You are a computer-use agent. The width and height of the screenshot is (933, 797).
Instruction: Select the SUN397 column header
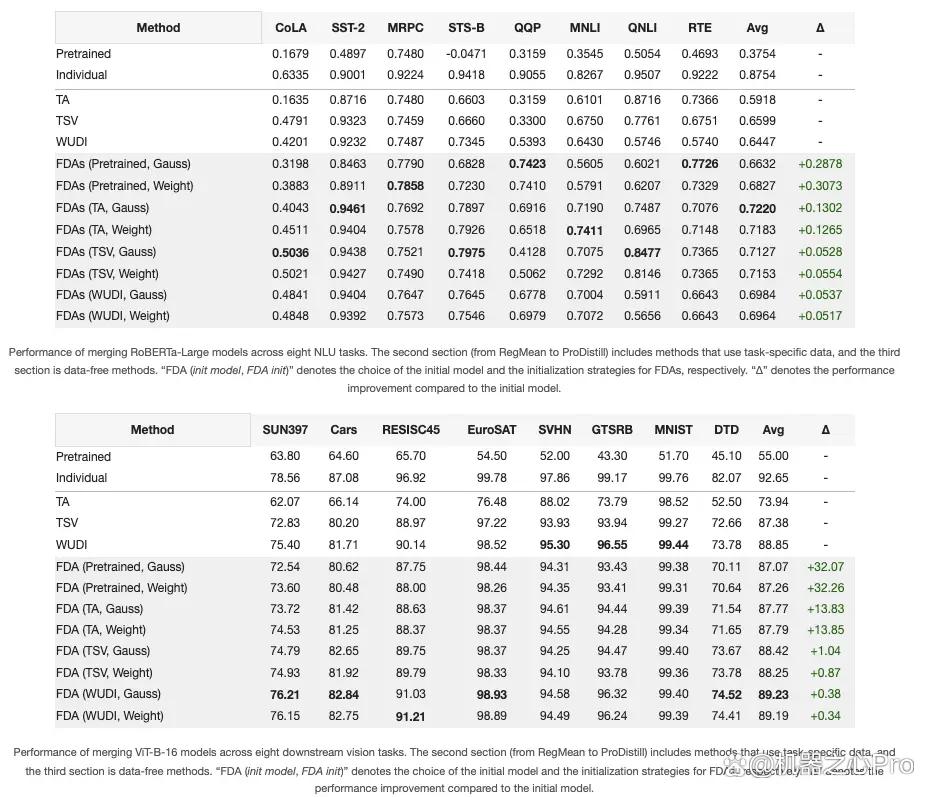285,430
